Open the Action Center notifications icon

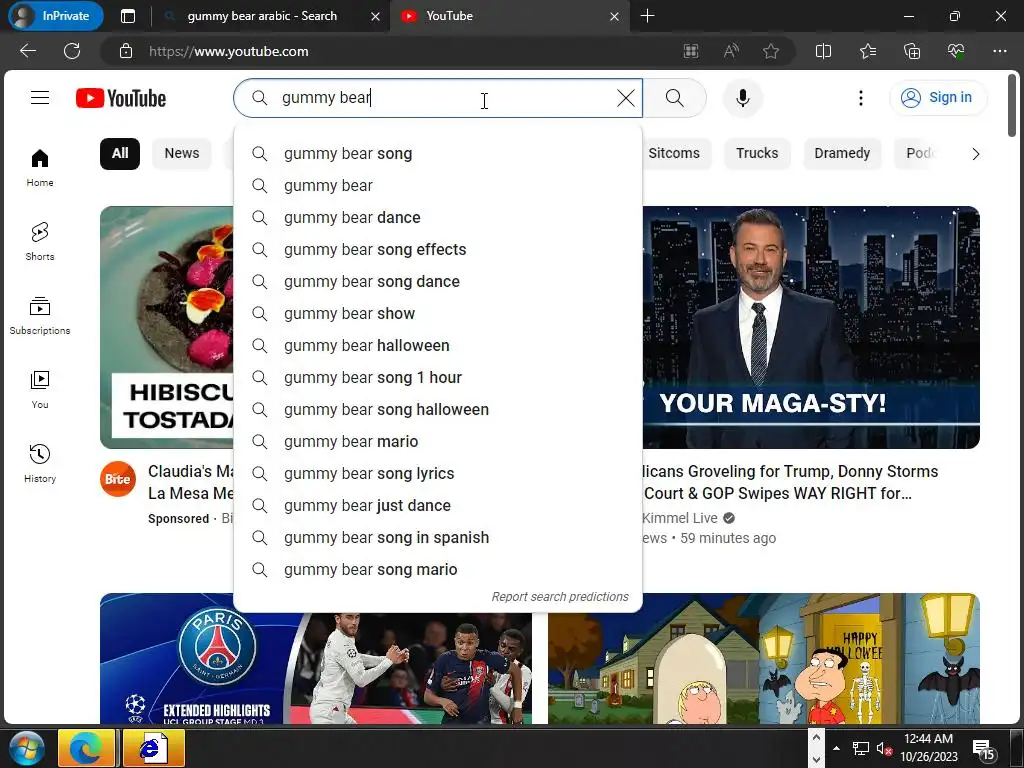click(x=983, y=748)
